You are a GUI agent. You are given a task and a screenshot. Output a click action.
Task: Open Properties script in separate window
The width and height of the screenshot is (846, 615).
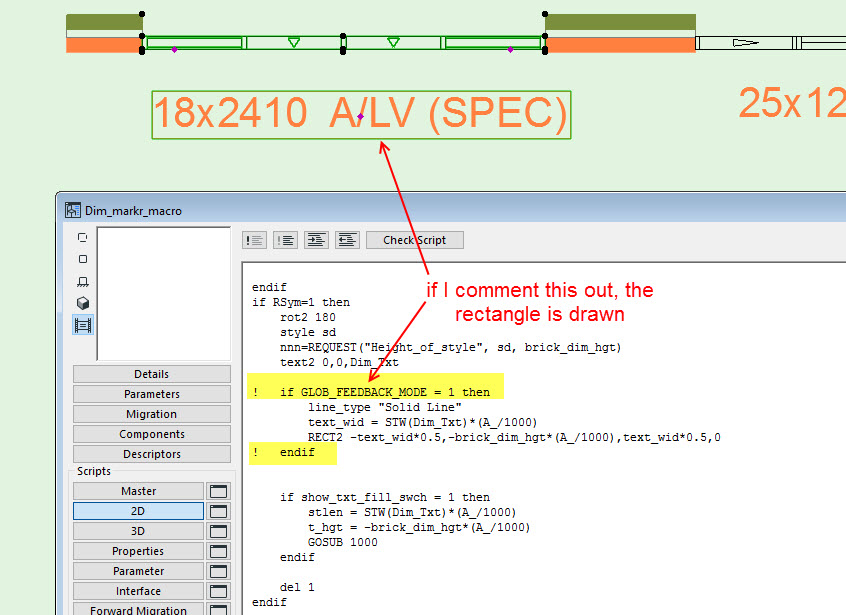(x=219, y=551)
